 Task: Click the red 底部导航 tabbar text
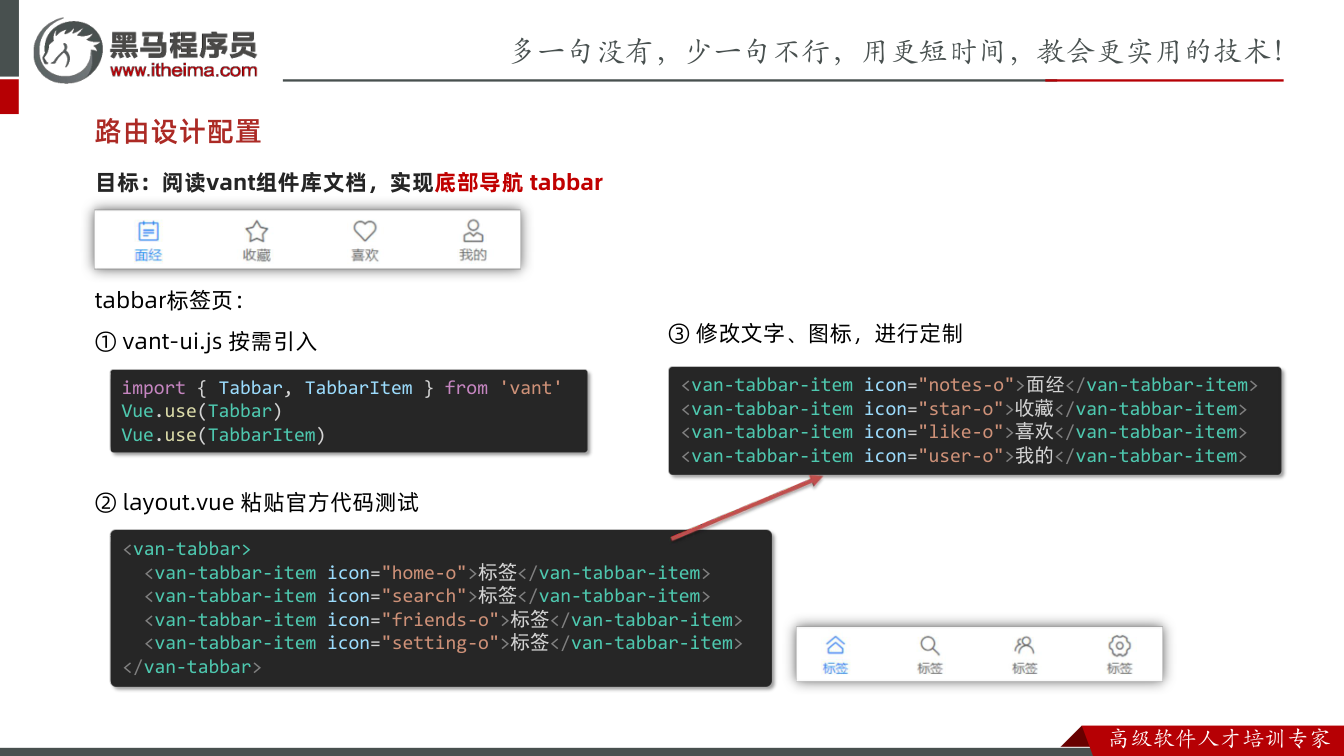(519, 183)
